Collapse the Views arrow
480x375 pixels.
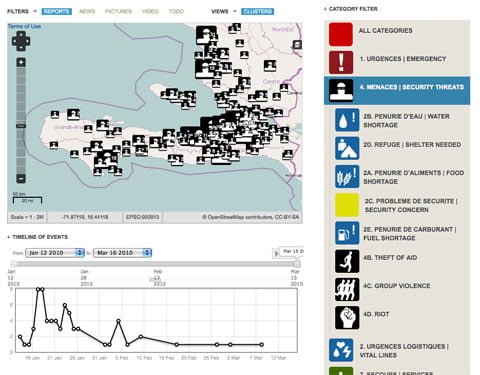pyautogui.click(x=234, y=11)
